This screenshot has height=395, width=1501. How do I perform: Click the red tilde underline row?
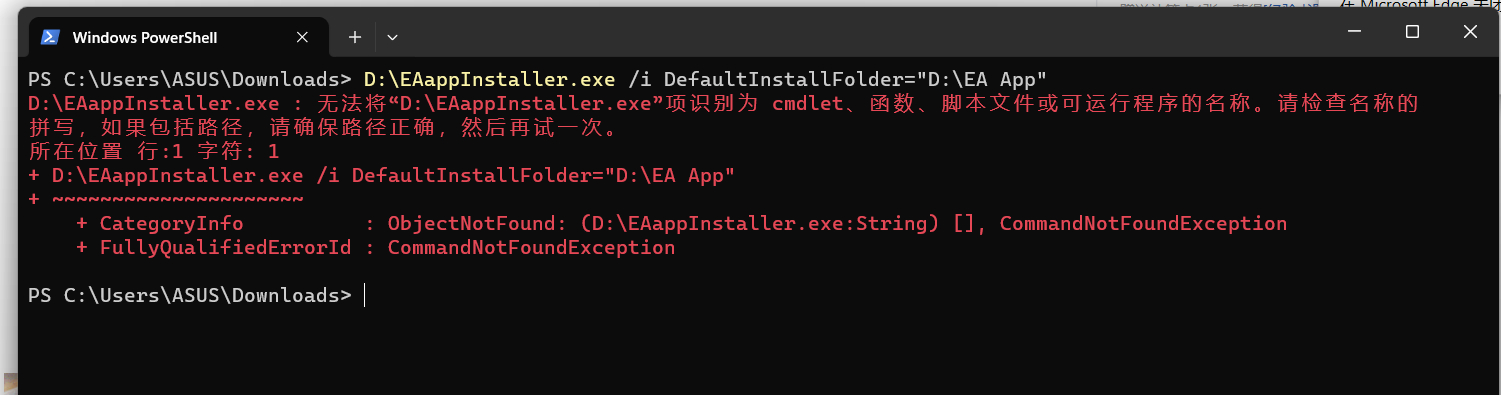pyautogui.click(x=166, y=199)
